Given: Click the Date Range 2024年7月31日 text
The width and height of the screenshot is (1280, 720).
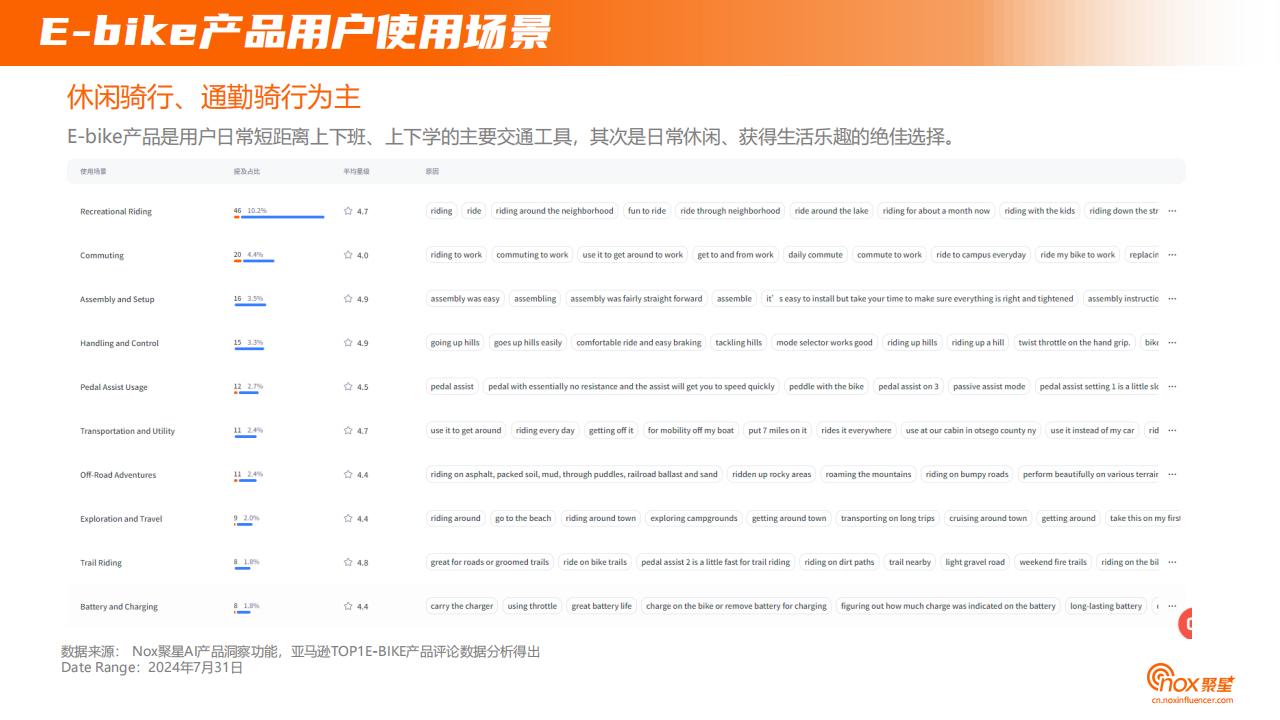Looking at the screenshot, I should 152,668.
